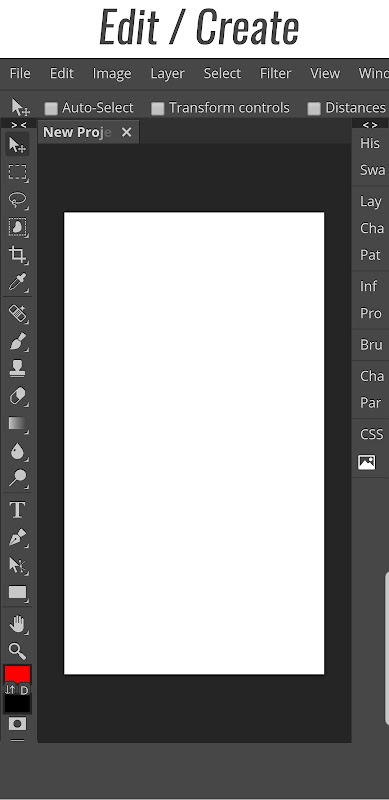Pick the Hand tool
This screenshot has height=800, width=389.
tap(18, 623)
